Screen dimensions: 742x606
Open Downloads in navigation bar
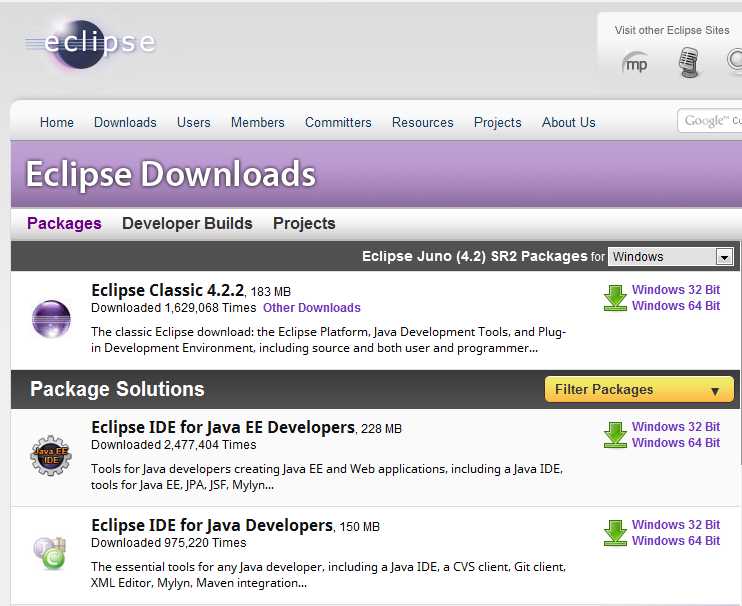click(x=125, y=123)
